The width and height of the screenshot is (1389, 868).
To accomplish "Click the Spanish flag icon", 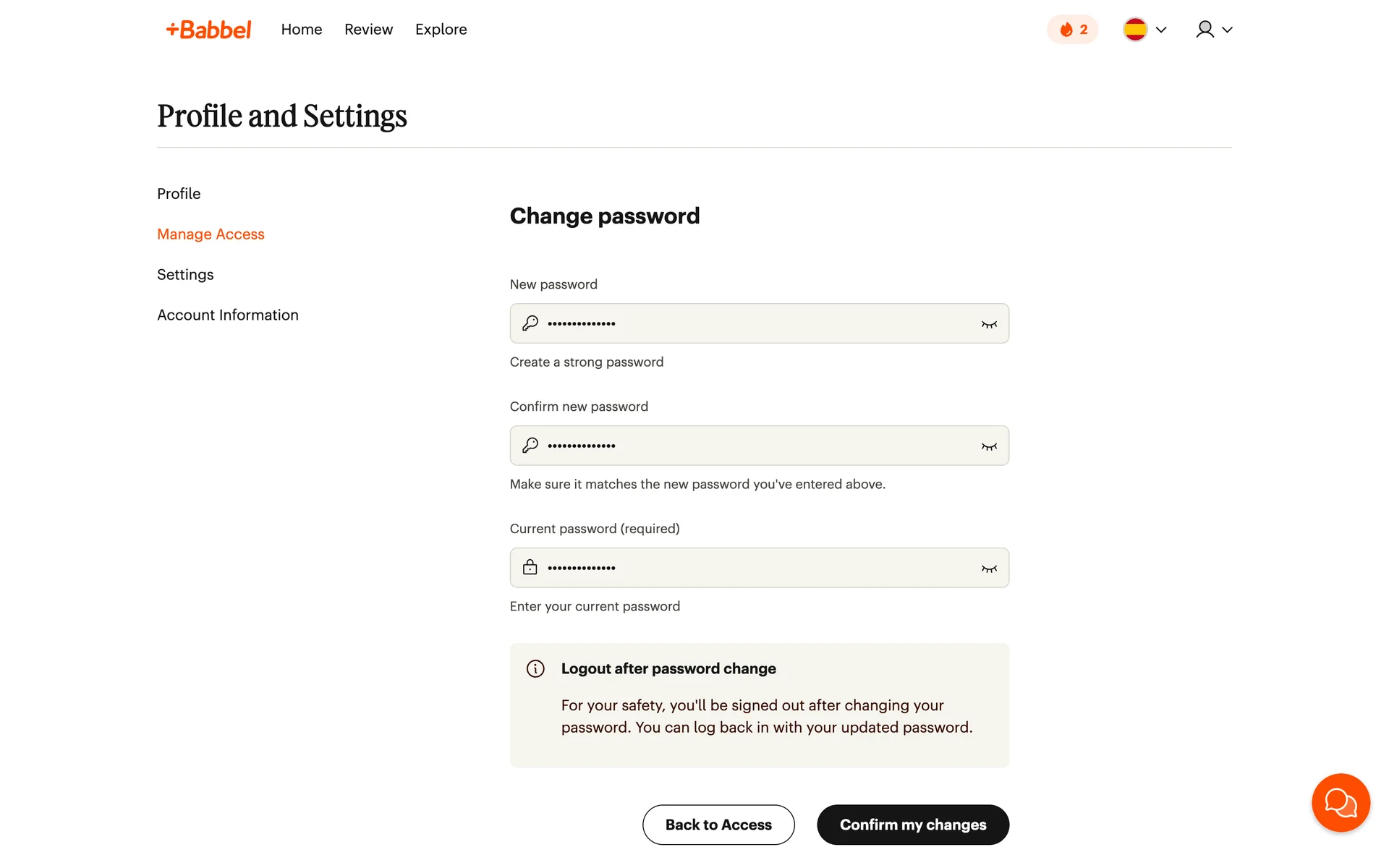I will [x=1134, y=30].
